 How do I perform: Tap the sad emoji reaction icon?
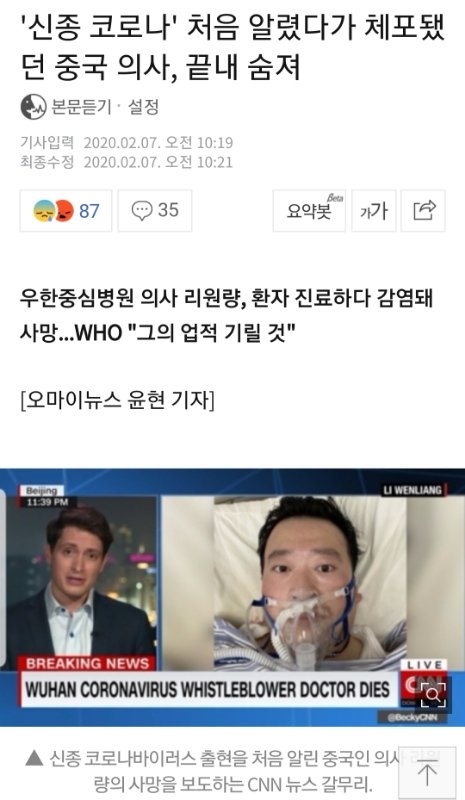44,211
